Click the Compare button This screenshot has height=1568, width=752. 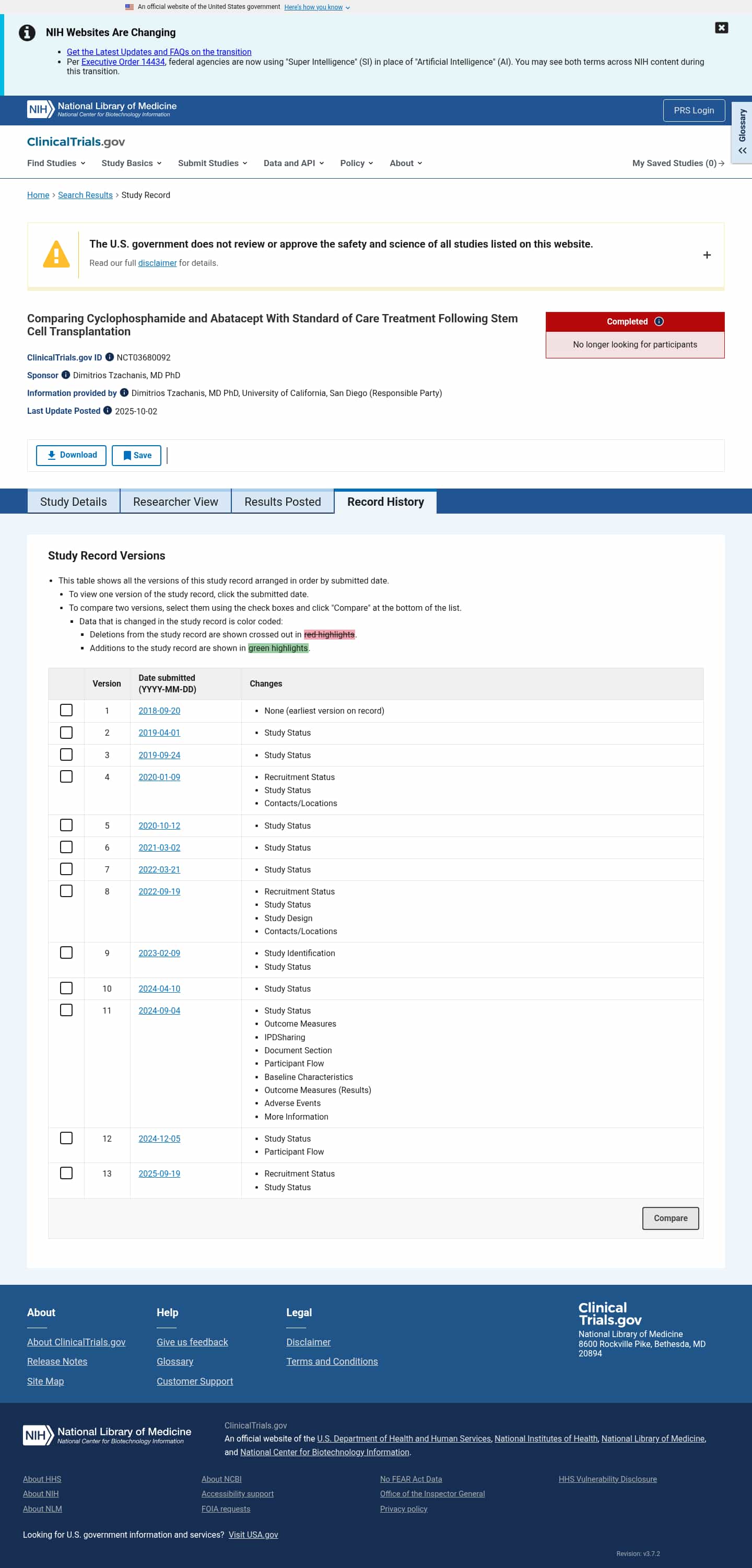tap(671, 1218)
